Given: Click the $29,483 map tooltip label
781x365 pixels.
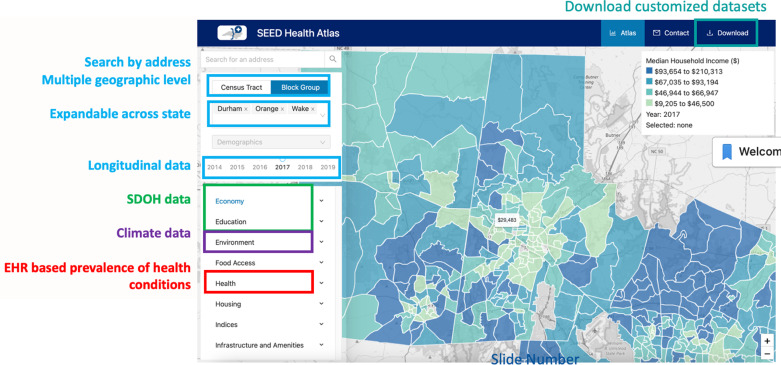Looking at the screenshot, I should [506, 220].
